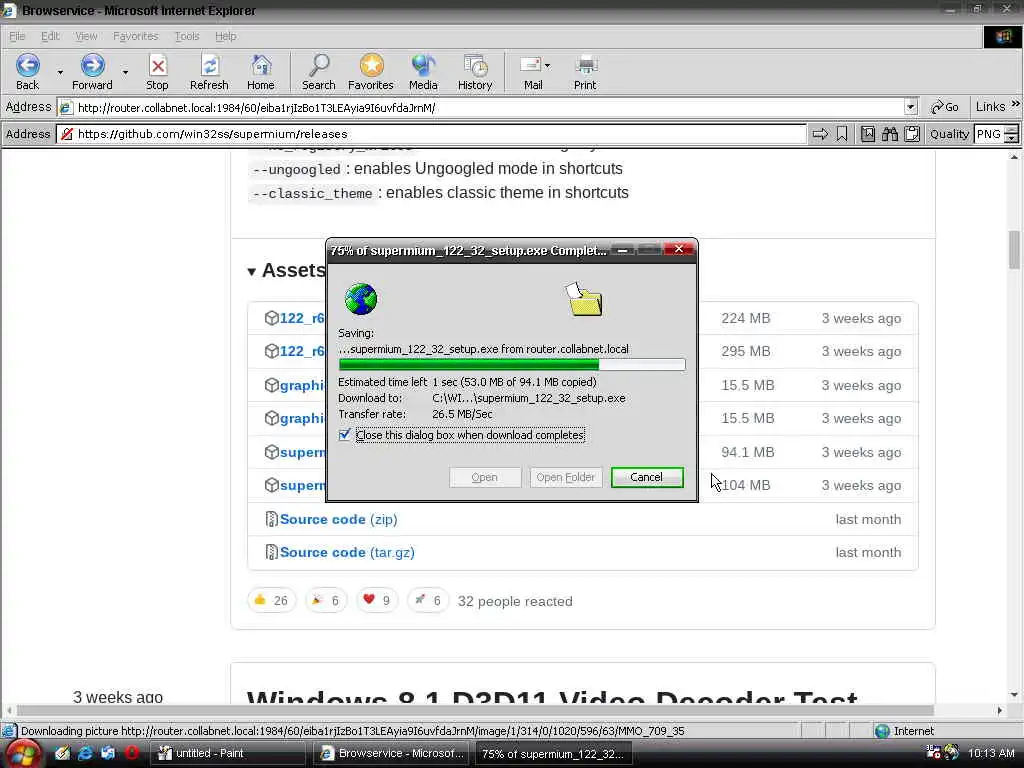This screenshot has width=1024, height=768.
Task: Click the Browservice github.com address field
Action: (x=432, y=134)
